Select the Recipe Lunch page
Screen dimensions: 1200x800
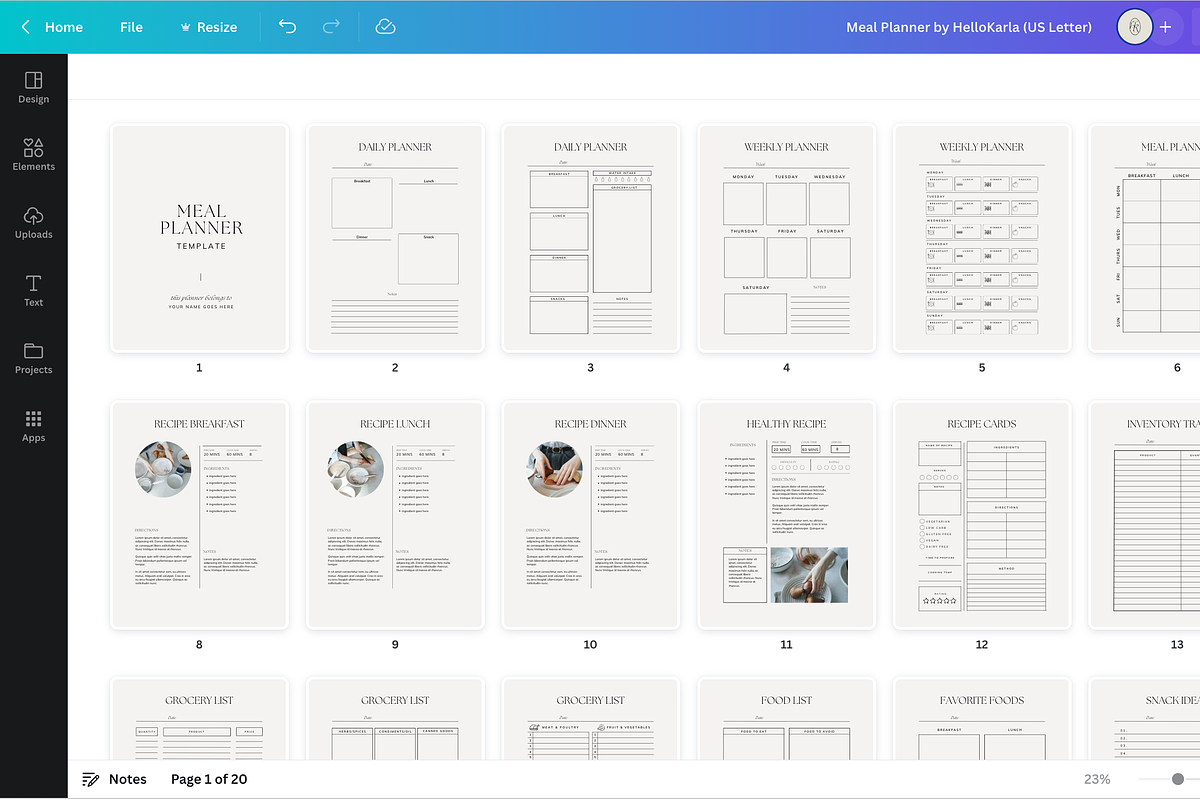pos(395,515)
